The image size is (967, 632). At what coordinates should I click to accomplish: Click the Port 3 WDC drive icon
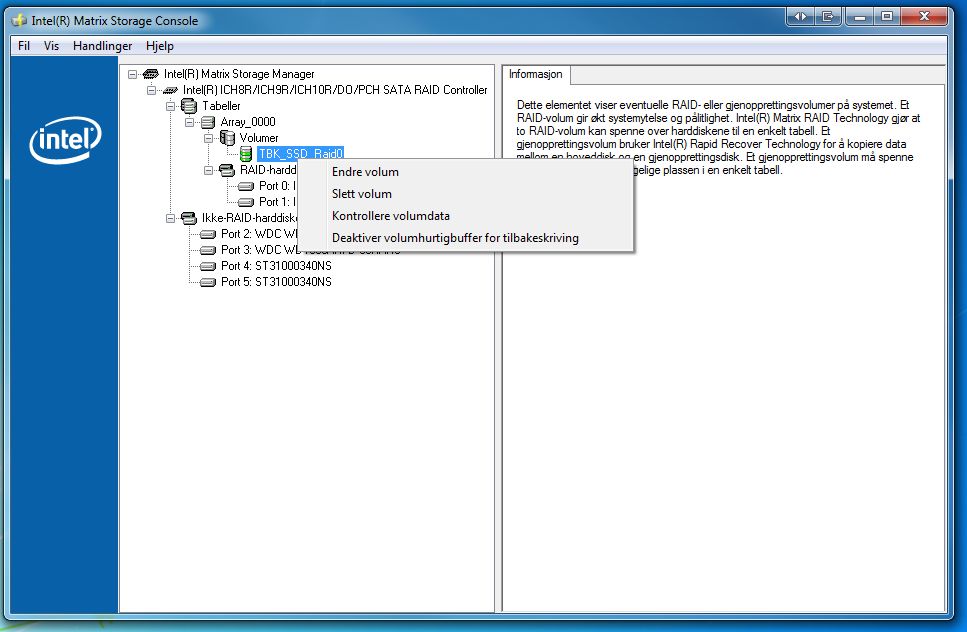click(x=208, y=250)
